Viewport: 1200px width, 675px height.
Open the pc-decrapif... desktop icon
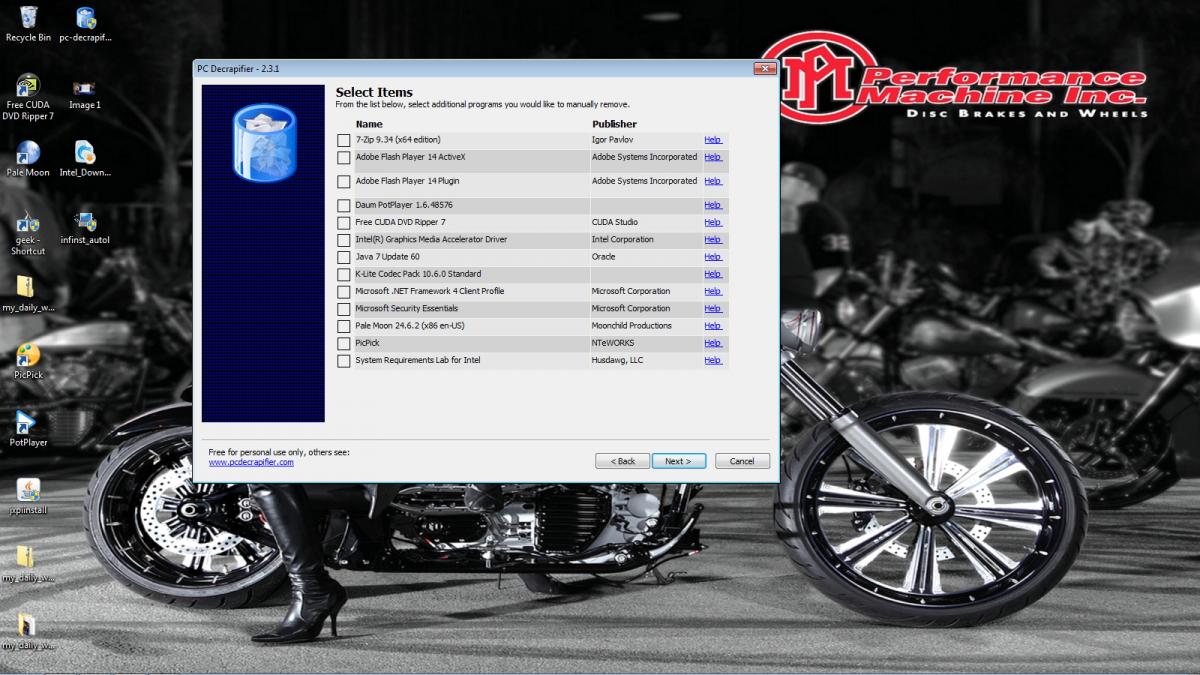(86, 24)
